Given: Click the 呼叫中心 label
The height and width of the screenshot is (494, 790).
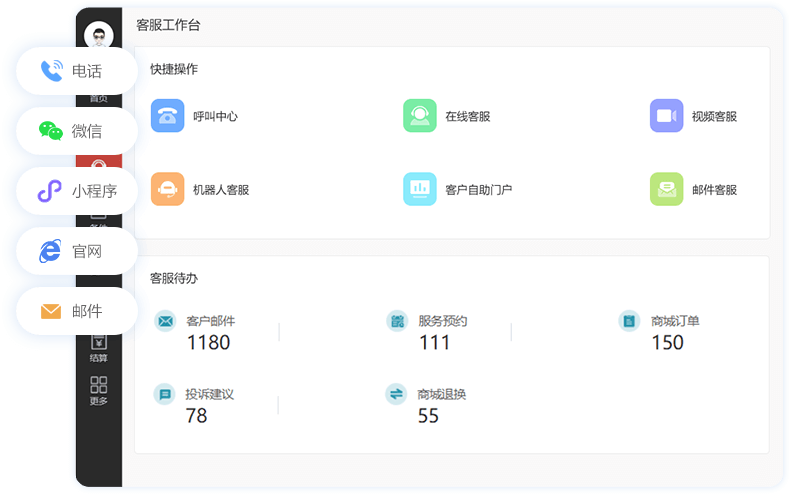Looking at the screenshot, I should (x=216, y=116).
